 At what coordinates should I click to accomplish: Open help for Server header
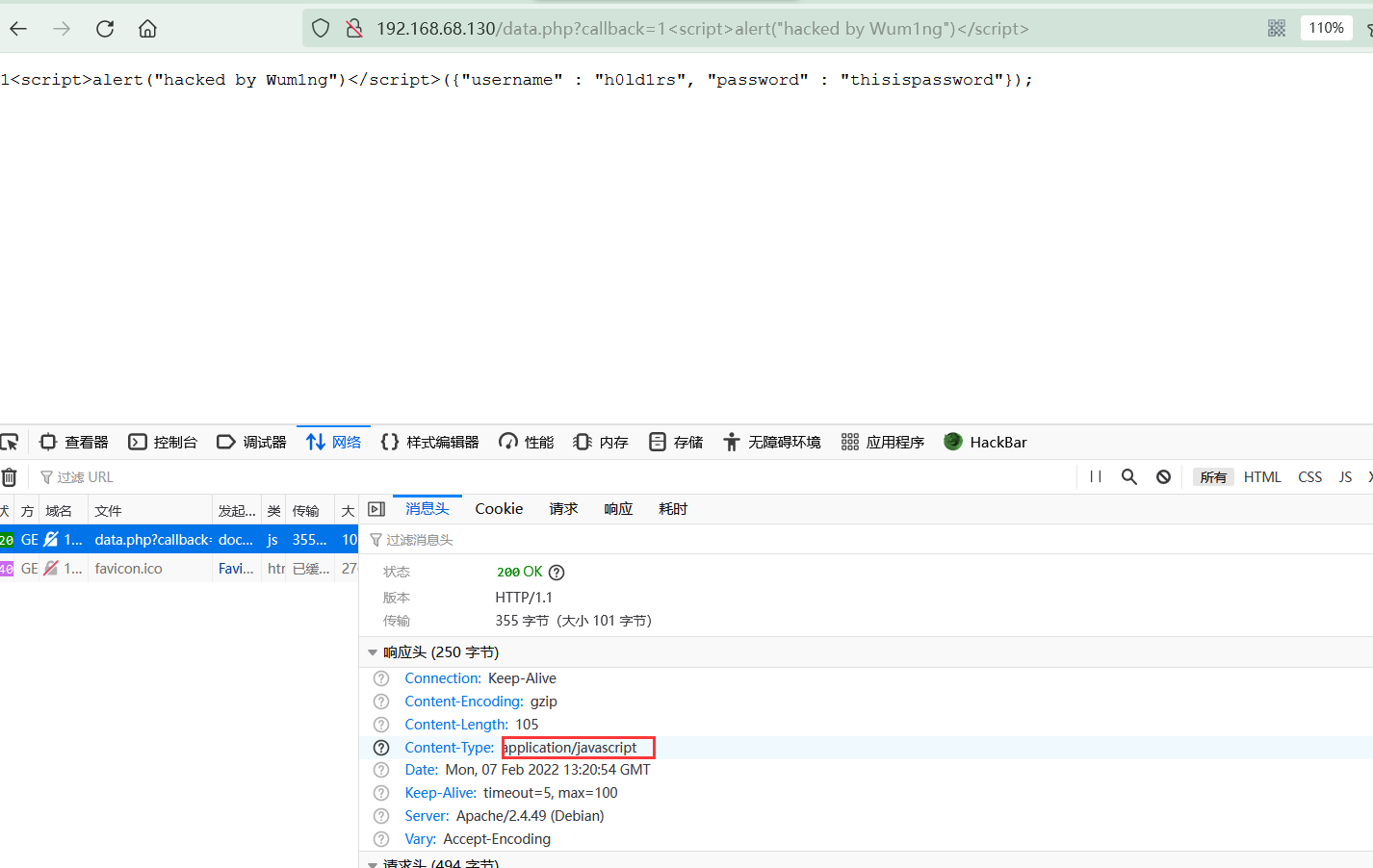[381, 816]
